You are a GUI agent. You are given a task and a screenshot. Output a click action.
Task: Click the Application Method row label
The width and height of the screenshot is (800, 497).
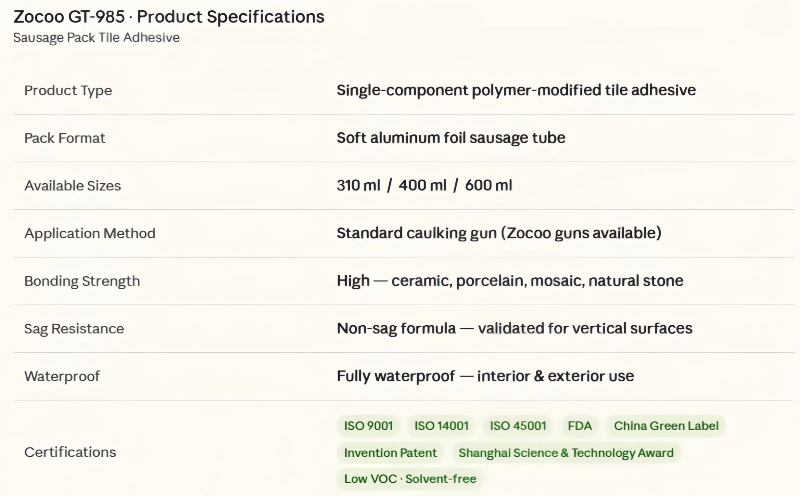coord(90,233)
